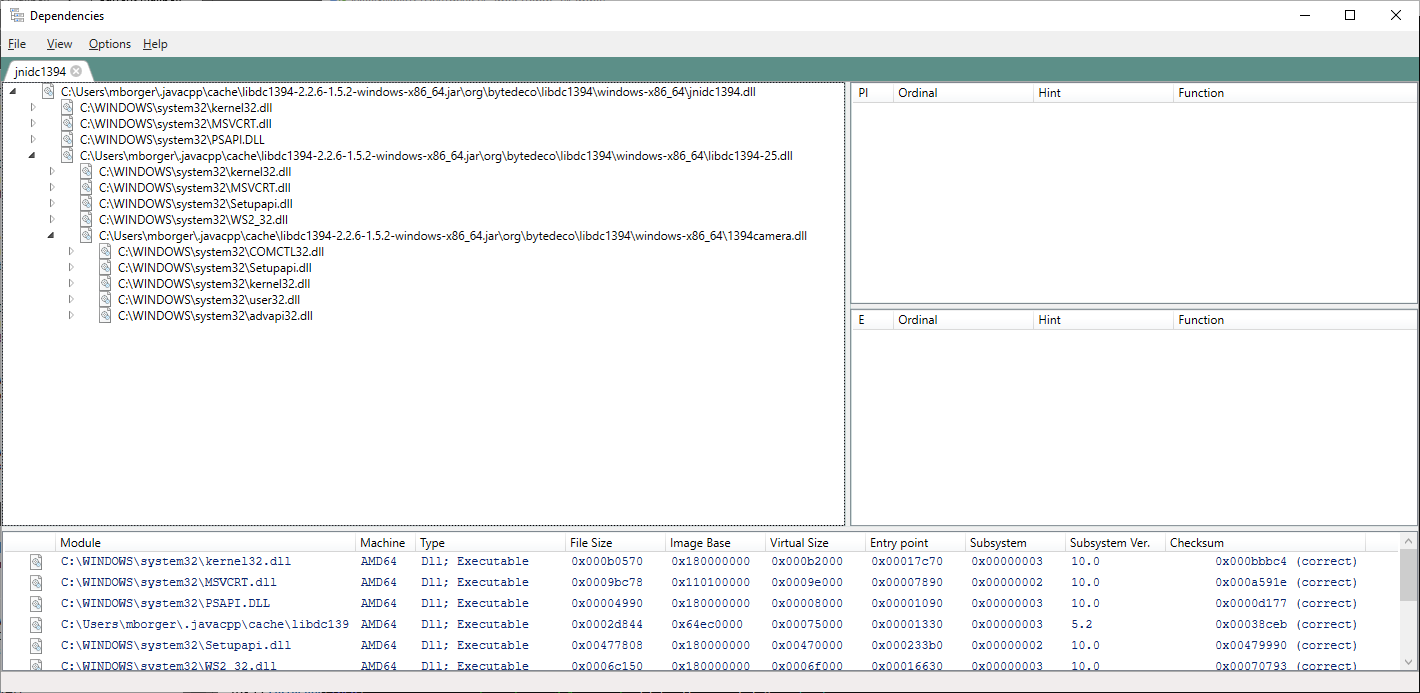
Task: Close the jnidc1394 tab
Action: coord(77,71)
